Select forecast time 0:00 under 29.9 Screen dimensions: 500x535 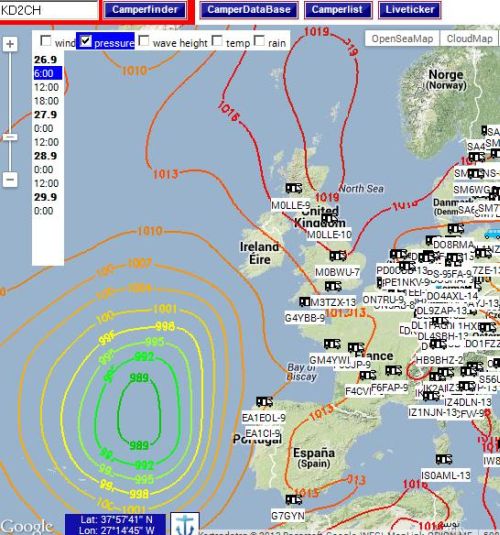pos(44,211)
